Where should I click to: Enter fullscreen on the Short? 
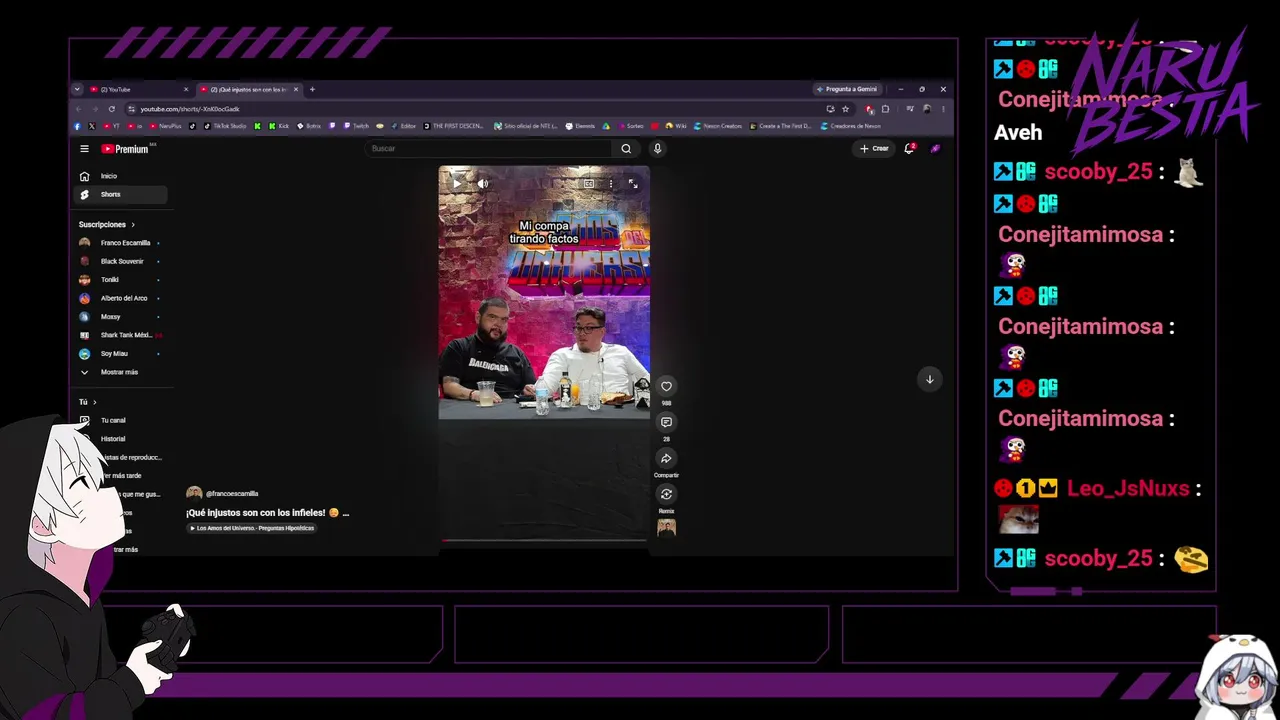[633, 183]
